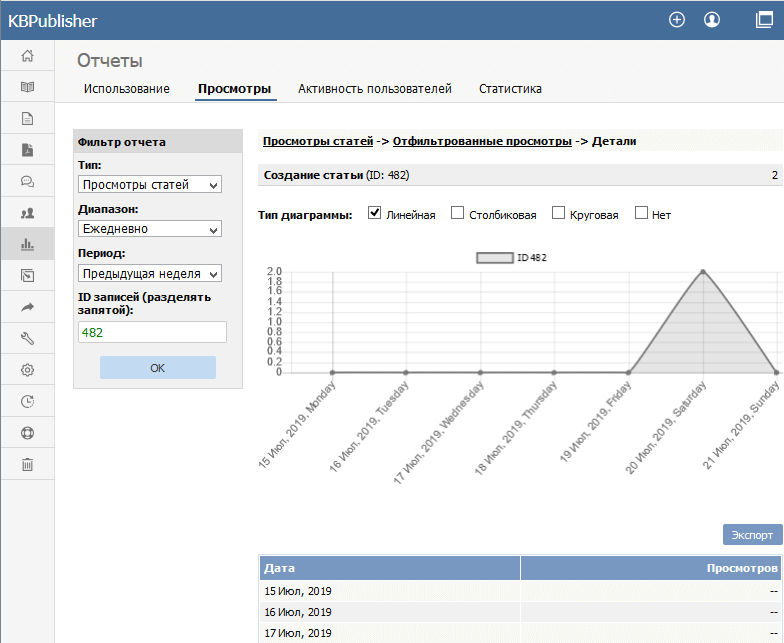Viewport: 784px width, 643px height.
Task: Open the articles document icon
Action: point(28,118)
